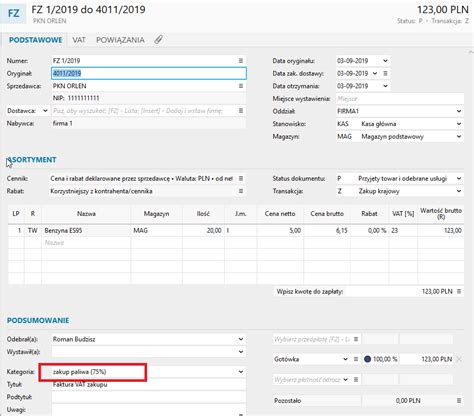Screen dimensions: 474x416
Task: Expand Data oryginału date dropdown
Action: [385, 61]
